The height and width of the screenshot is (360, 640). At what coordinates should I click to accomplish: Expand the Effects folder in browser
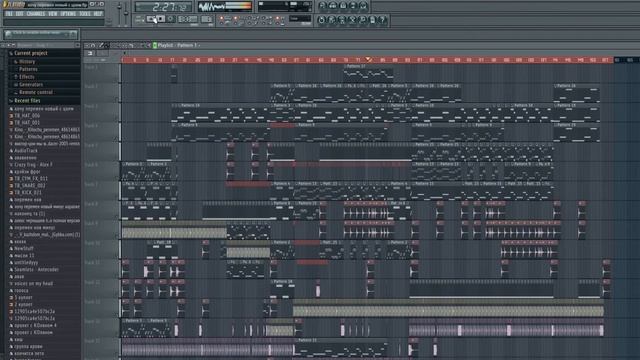click(x=27, y=77)
